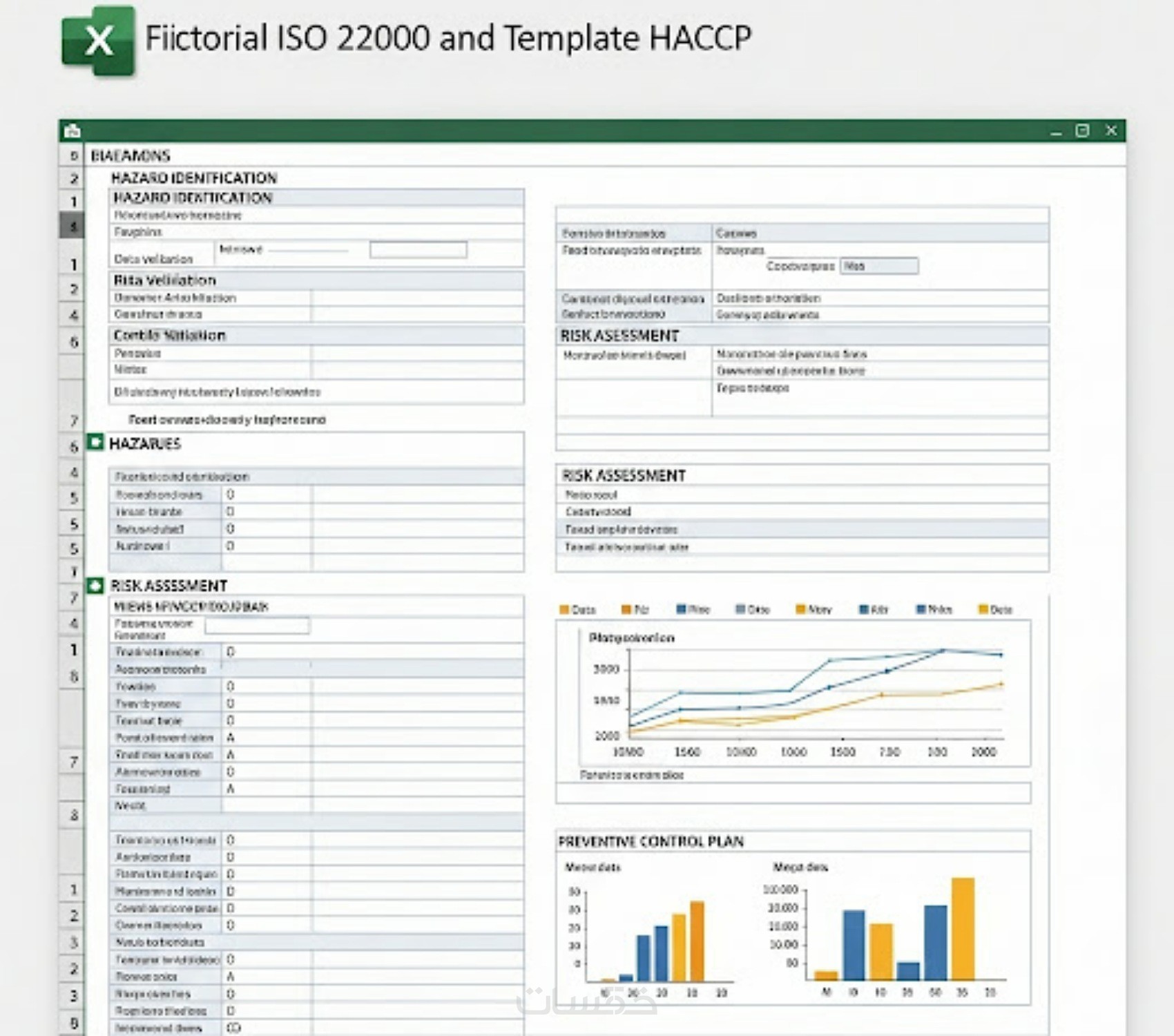
Task: Click the small workbook icon in the green title bar
Action: pyautogui.click(x=72, y=131)
